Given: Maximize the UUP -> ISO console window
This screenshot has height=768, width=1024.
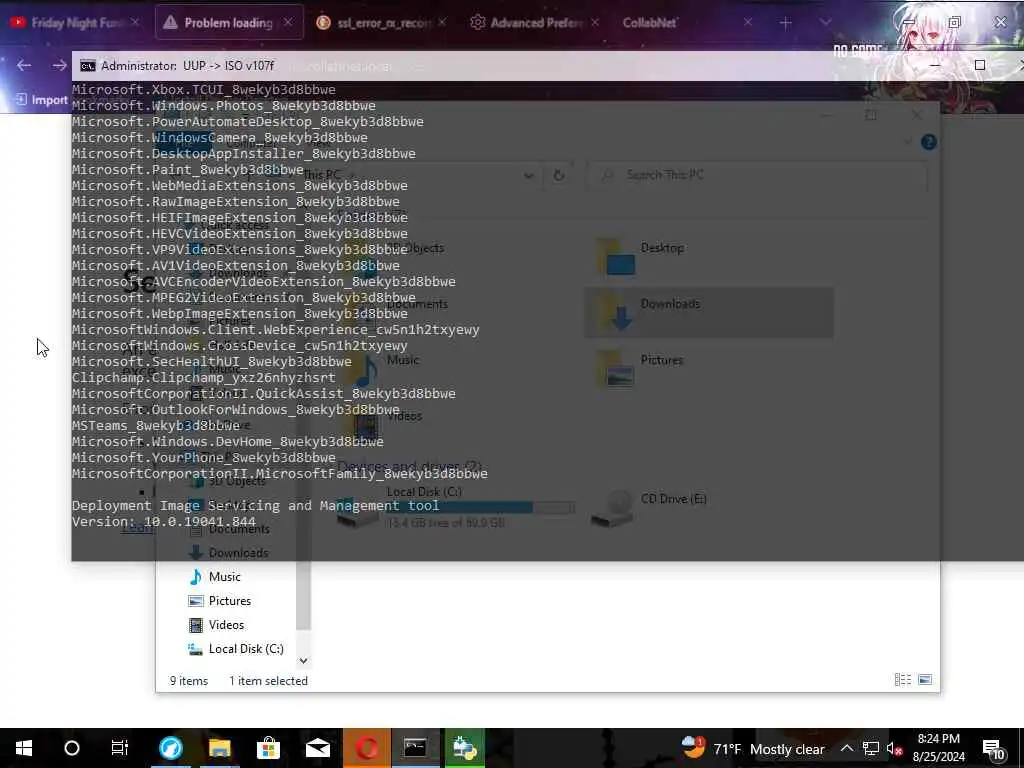Looking at the screenshot, I should tap(980, 65).
